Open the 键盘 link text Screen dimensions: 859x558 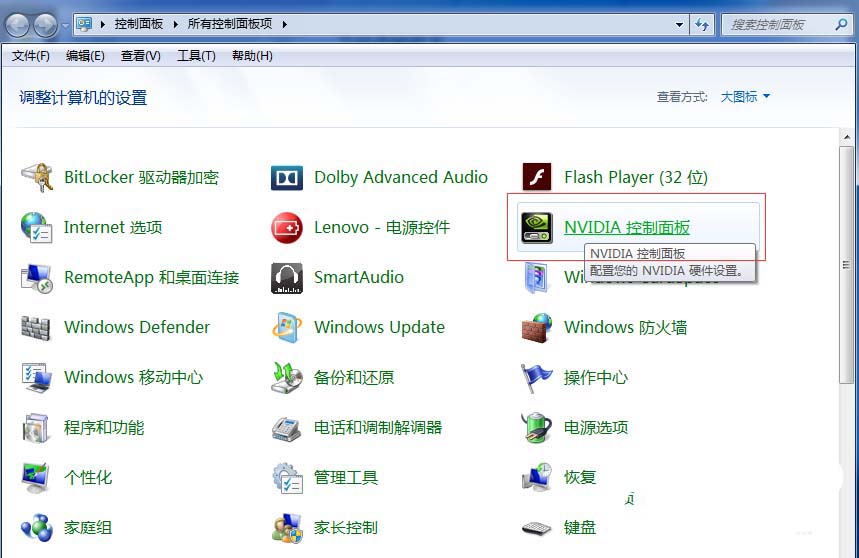tap(580, 528)
